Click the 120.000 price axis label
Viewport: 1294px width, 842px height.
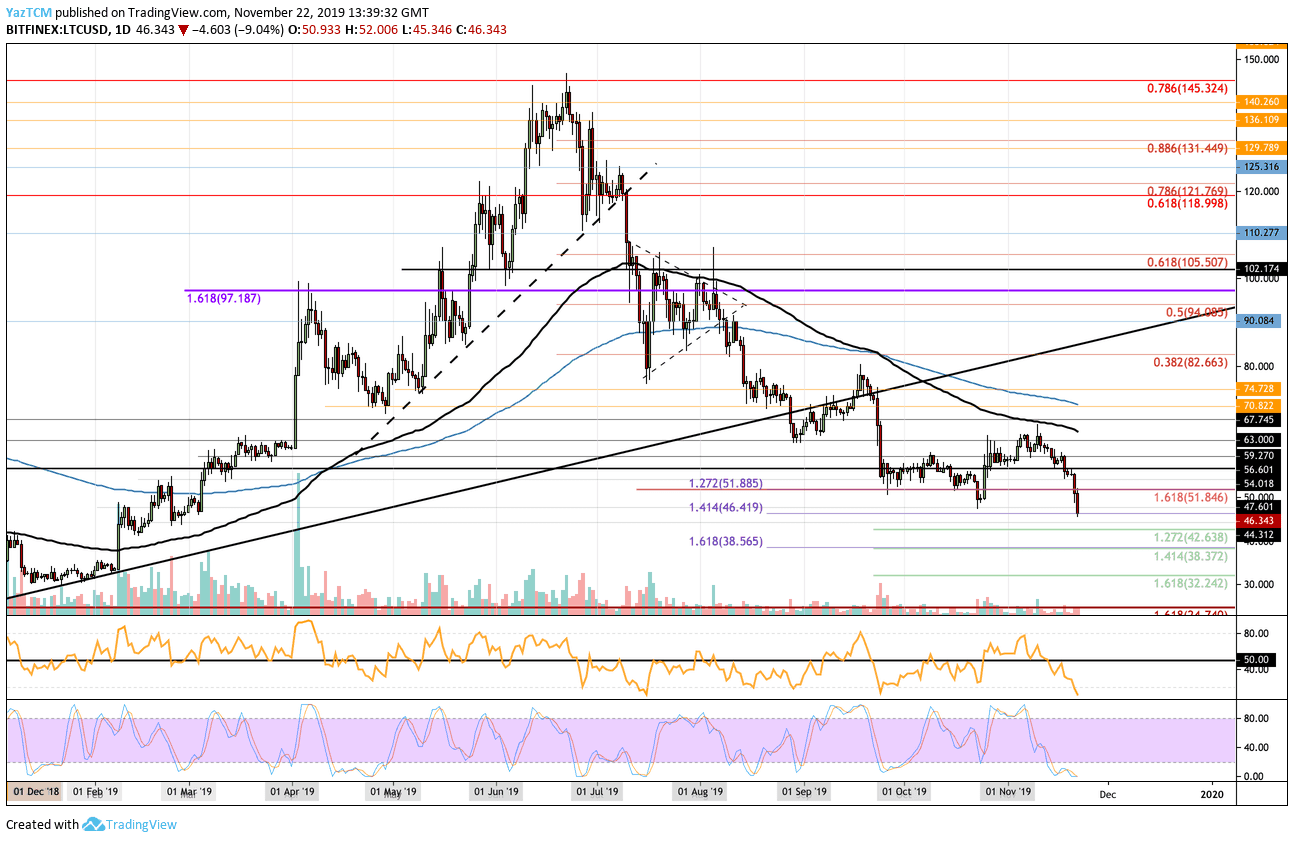tap(1260, 190)
